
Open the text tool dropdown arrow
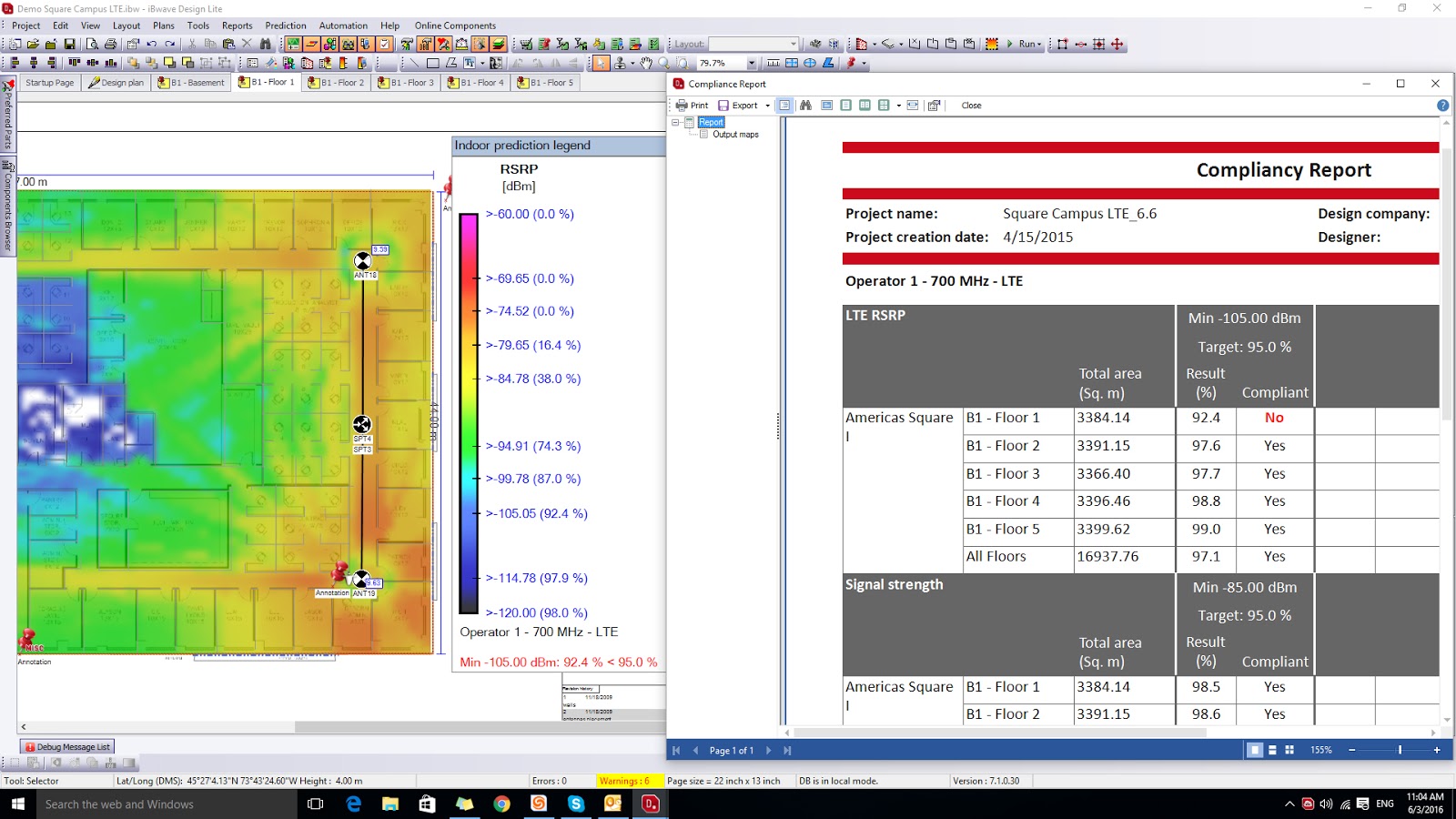click(x=480, y=64)
